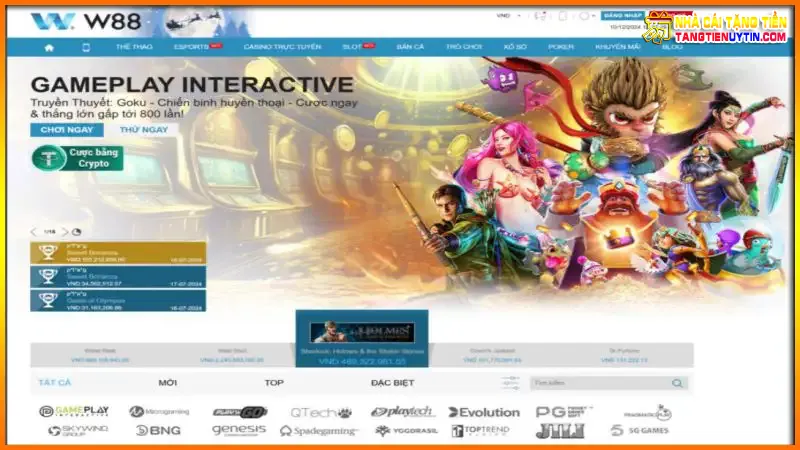The height and width of the screenshot is (450, 800).
Task: Select the Đặc Biệt filter tab
Action: [x=392, y=383]
